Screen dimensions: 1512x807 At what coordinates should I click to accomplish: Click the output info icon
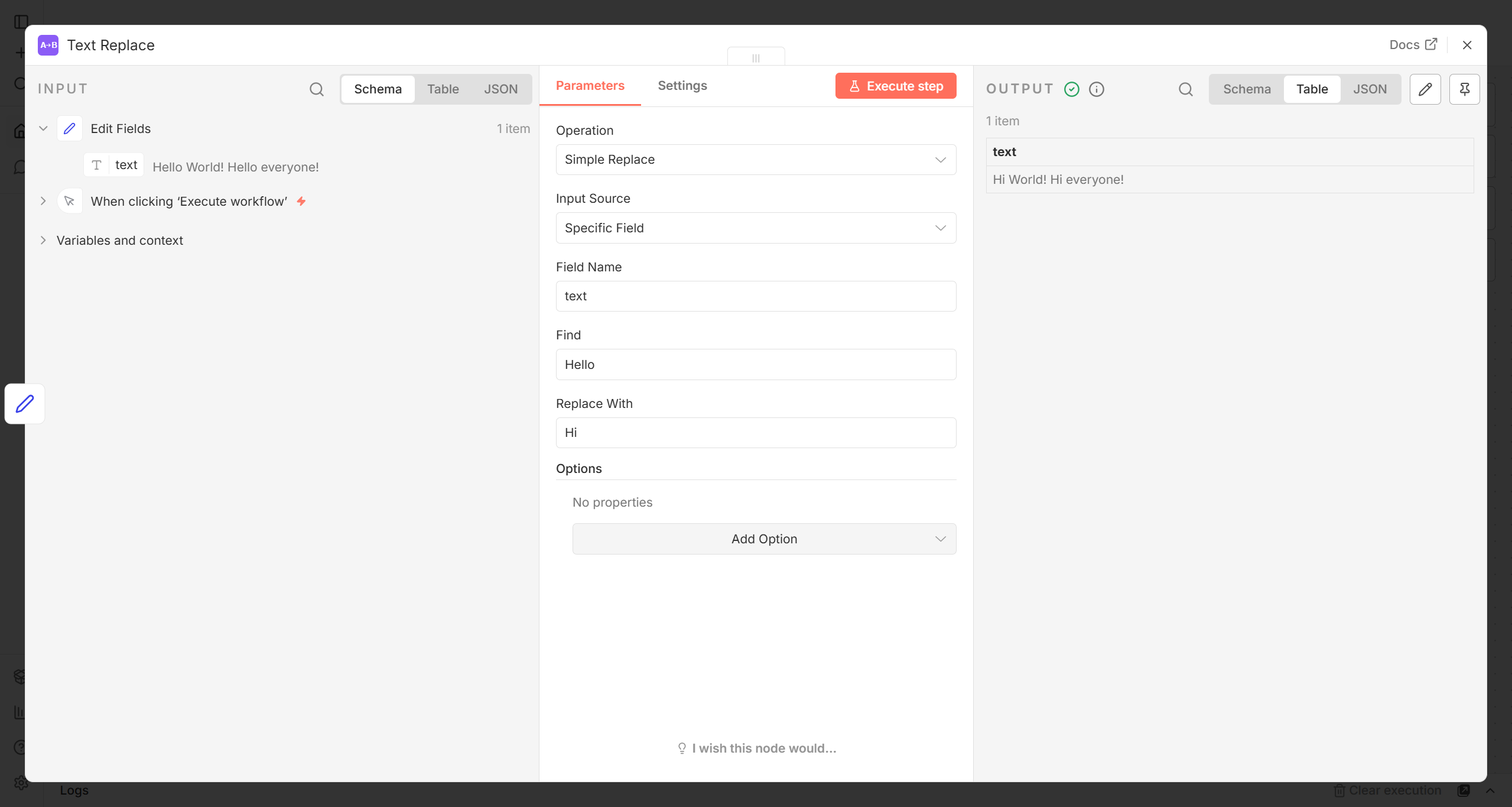pos(1097,89)
